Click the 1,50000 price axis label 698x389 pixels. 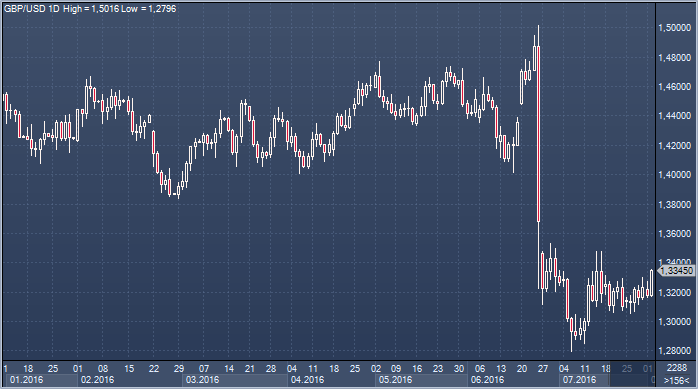point(674,28)
